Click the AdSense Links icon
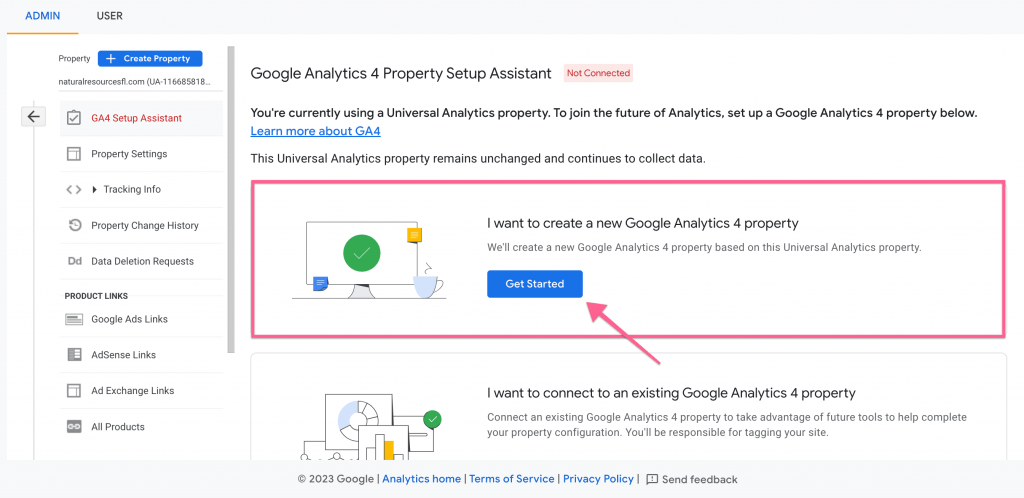This screenshot has width=1024, height=498. (x=74, y=355)
